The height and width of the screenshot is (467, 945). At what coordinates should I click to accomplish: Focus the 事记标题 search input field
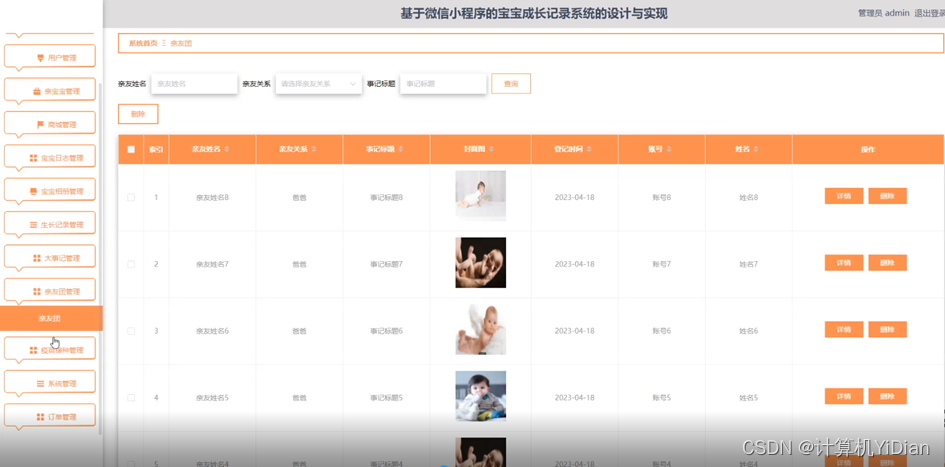coord(443,84)
